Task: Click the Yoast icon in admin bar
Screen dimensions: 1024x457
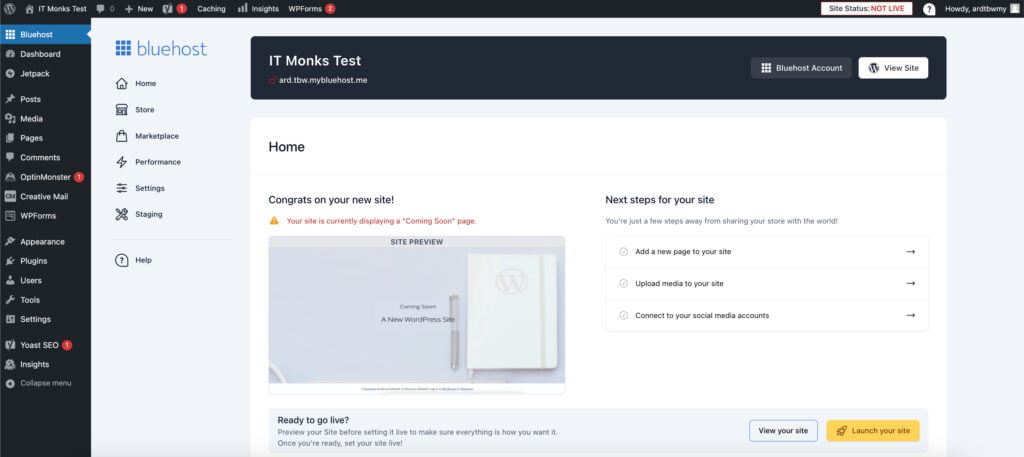Action: click(167, 9)
